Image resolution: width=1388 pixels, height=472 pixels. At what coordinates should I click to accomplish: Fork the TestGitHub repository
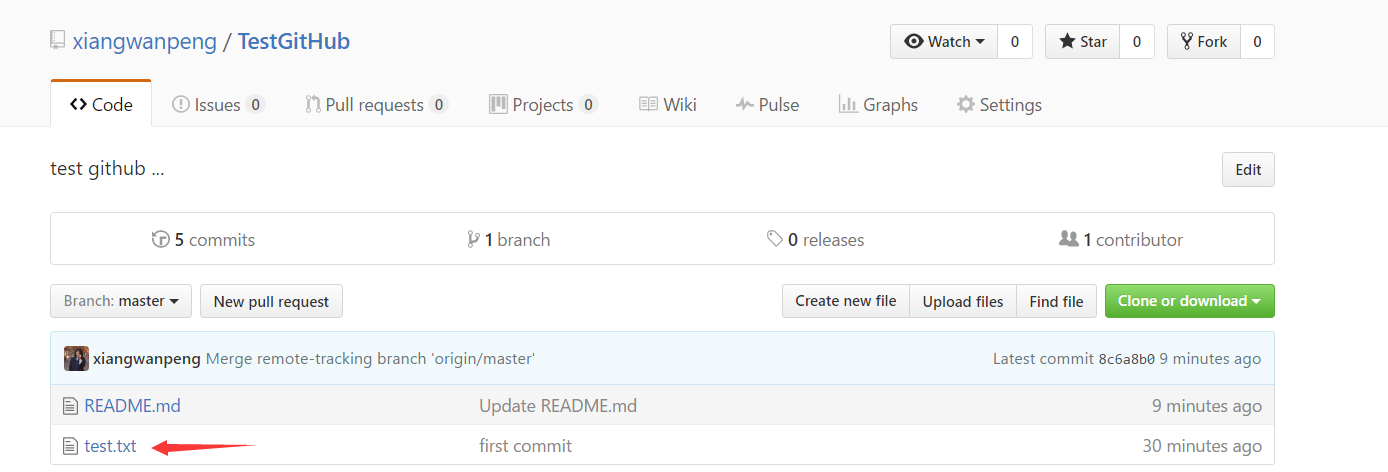(1204, 42)
